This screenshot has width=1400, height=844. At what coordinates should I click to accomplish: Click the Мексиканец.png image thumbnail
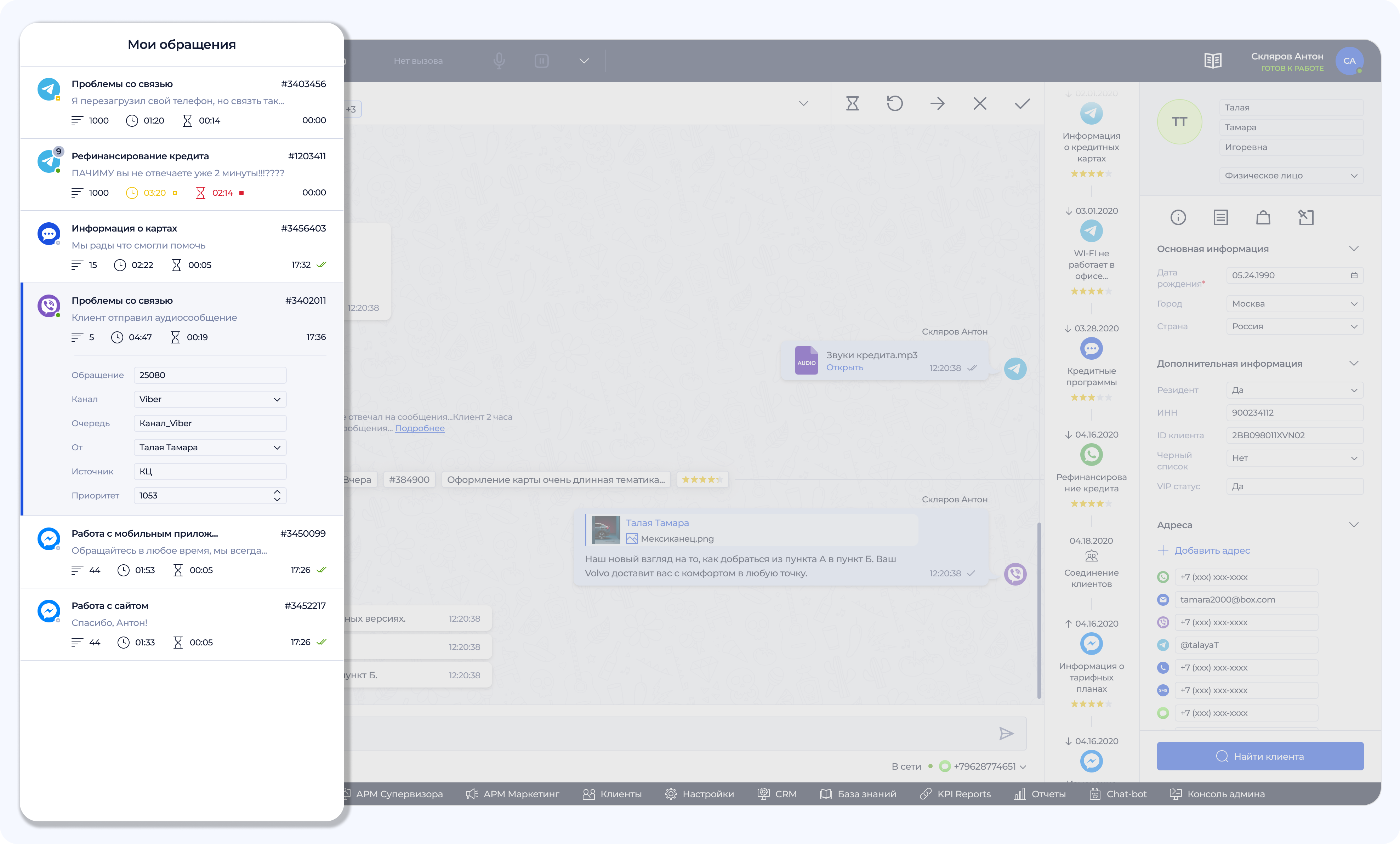[606, 530]
